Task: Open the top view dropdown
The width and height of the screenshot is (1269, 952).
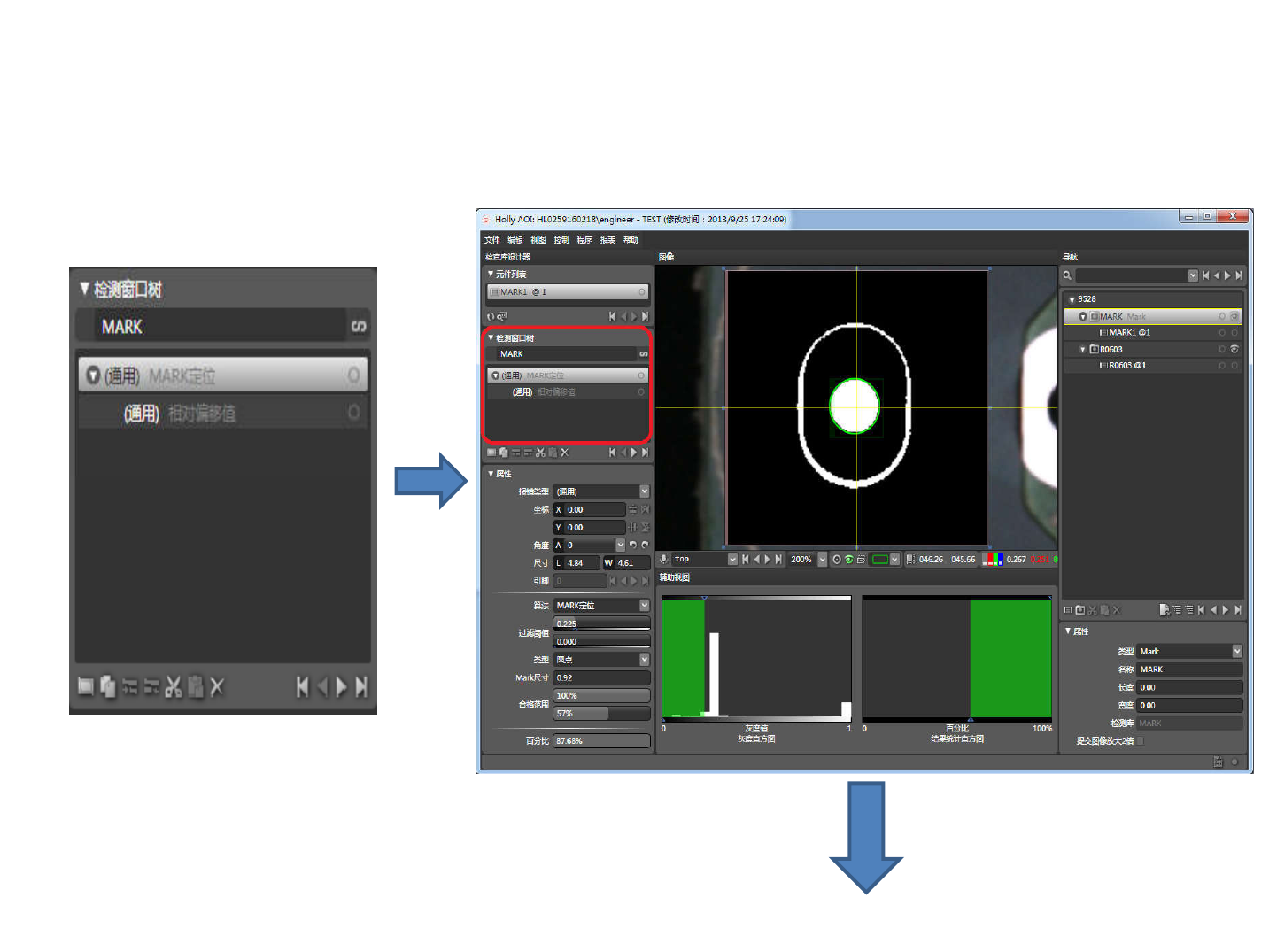Action: click(732, 559)
